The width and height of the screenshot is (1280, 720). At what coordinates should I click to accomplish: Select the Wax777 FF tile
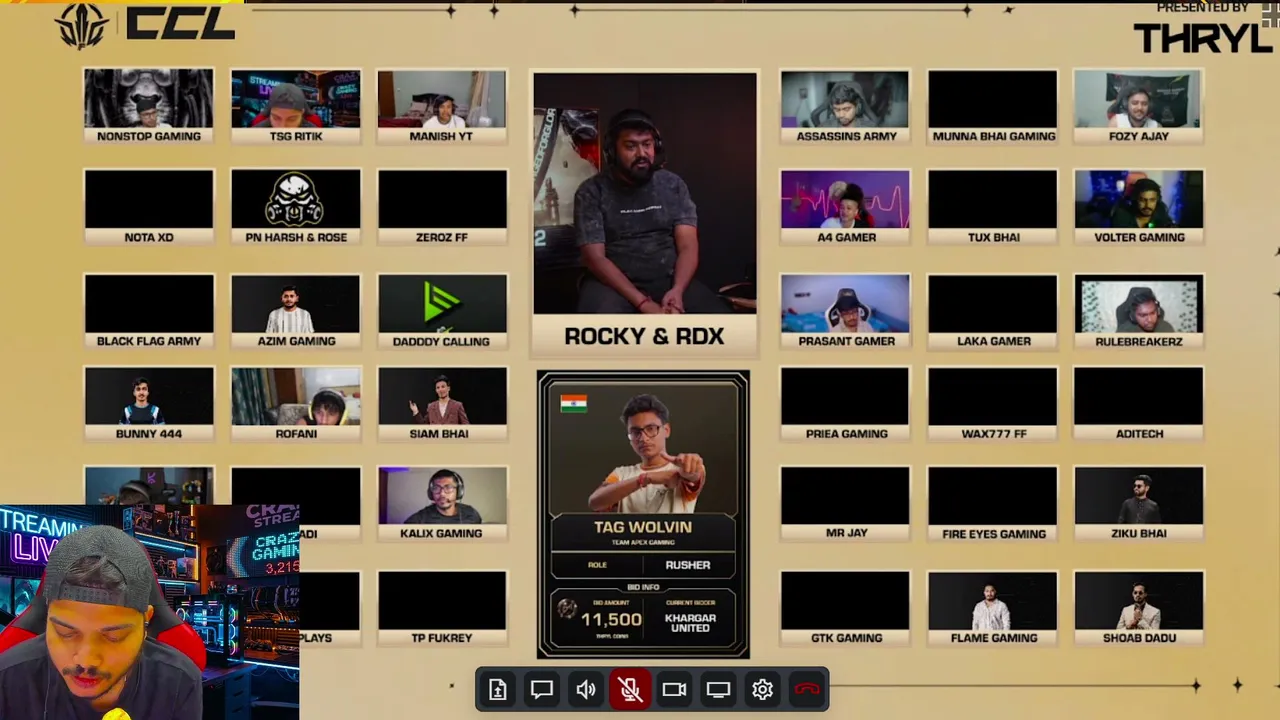[x=992, y=404]
